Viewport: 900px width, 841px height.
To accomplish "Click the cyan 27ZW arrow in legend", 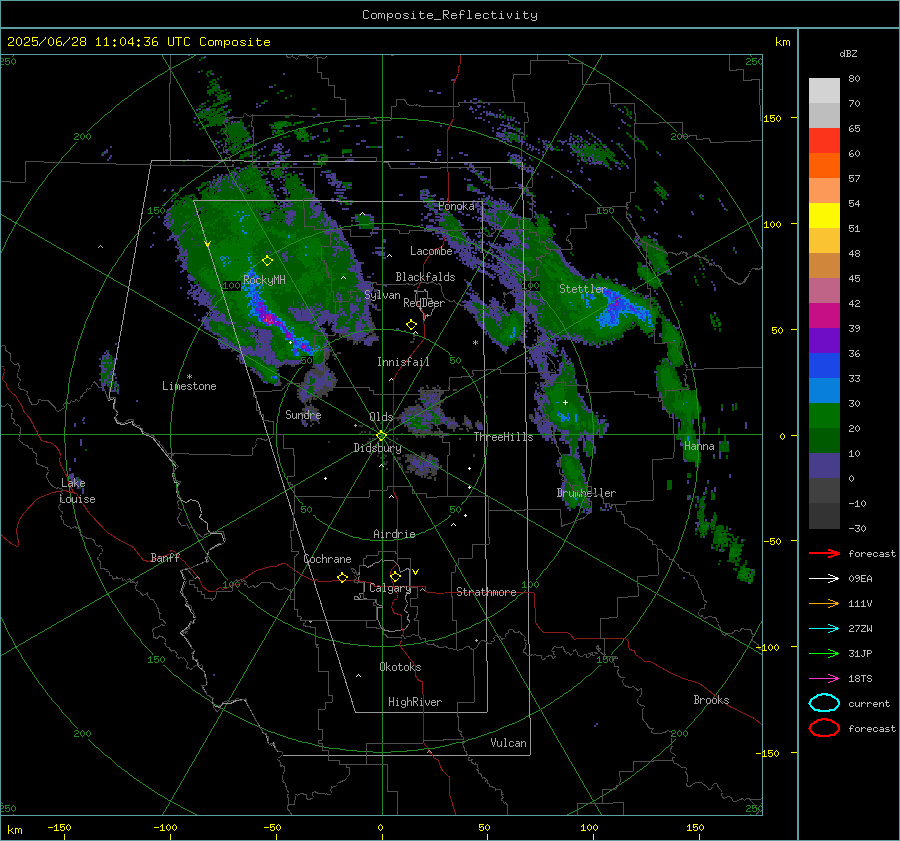I will coord(825,629).
